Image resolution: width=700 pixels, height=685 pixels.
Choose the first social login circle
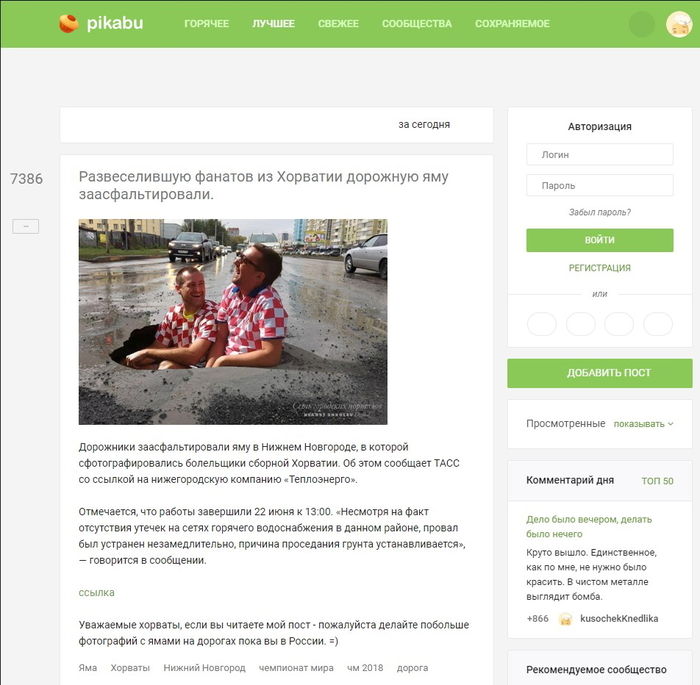[x=542, y=324]
